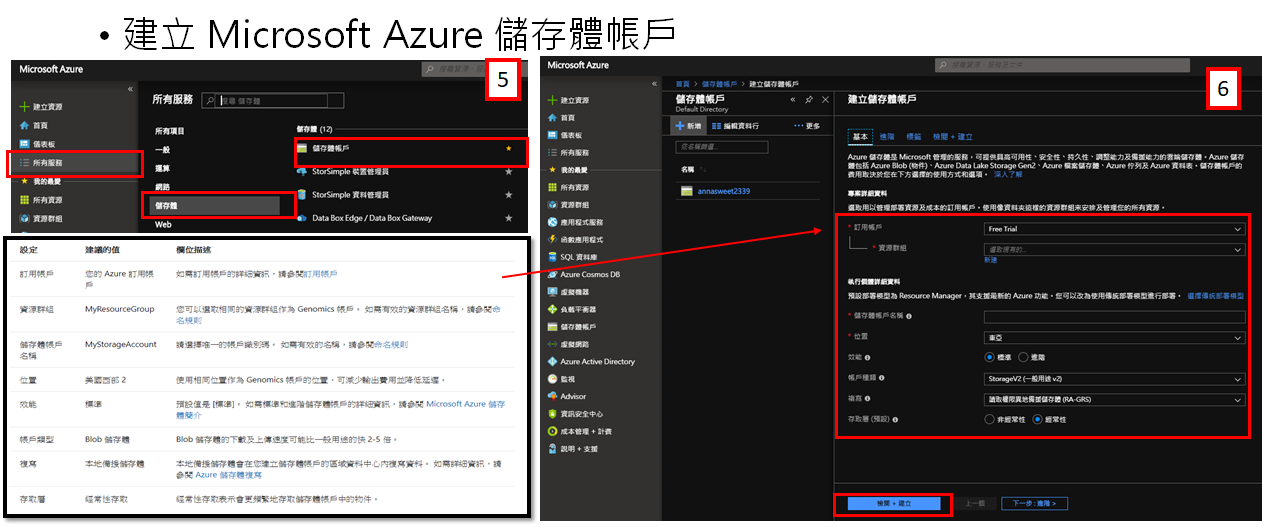Switch to 標籤 tab

[x=914, y=136]
